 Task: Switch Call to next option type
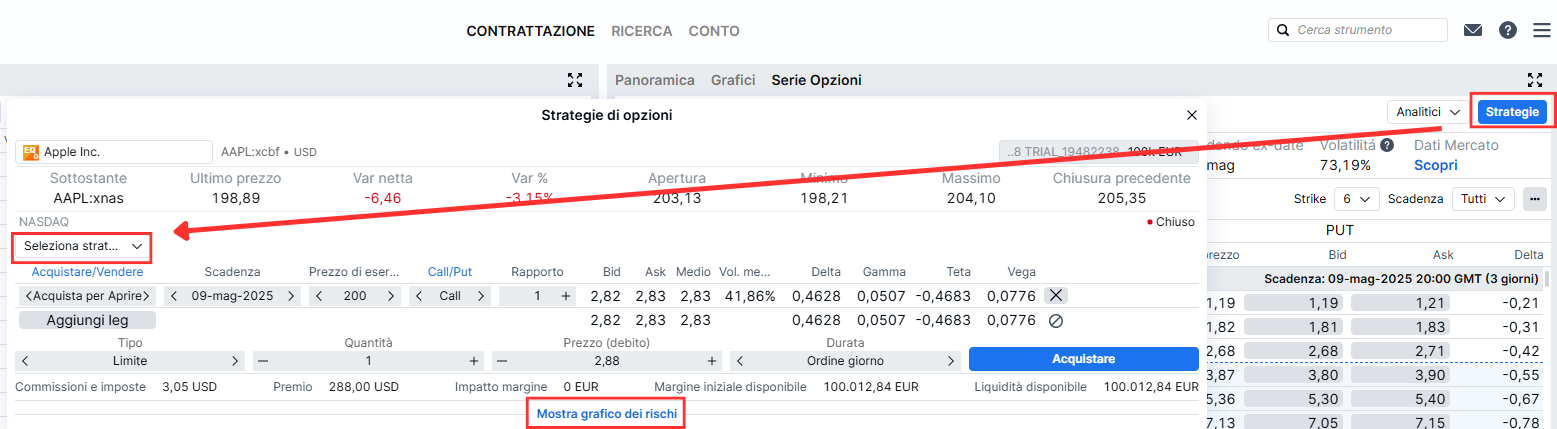pos(480,296)
